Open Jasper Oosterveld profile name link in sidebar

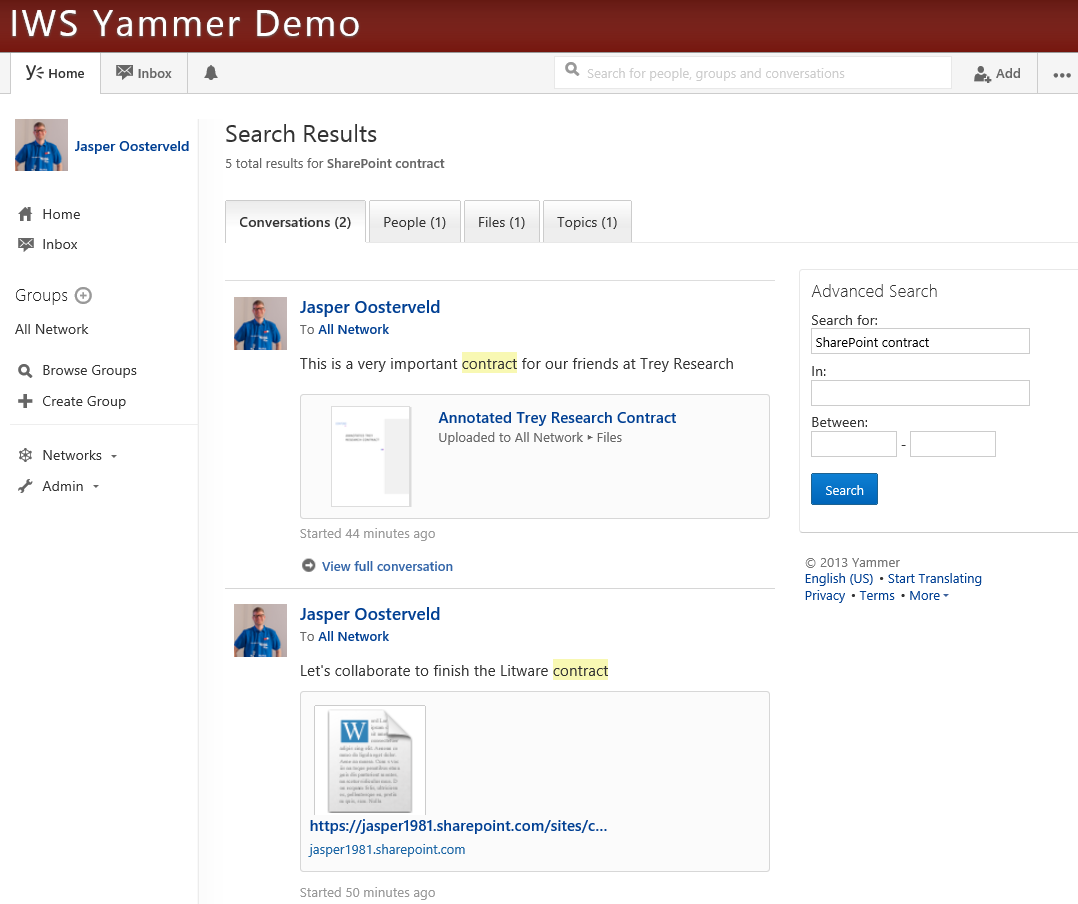tap(132, 146)
